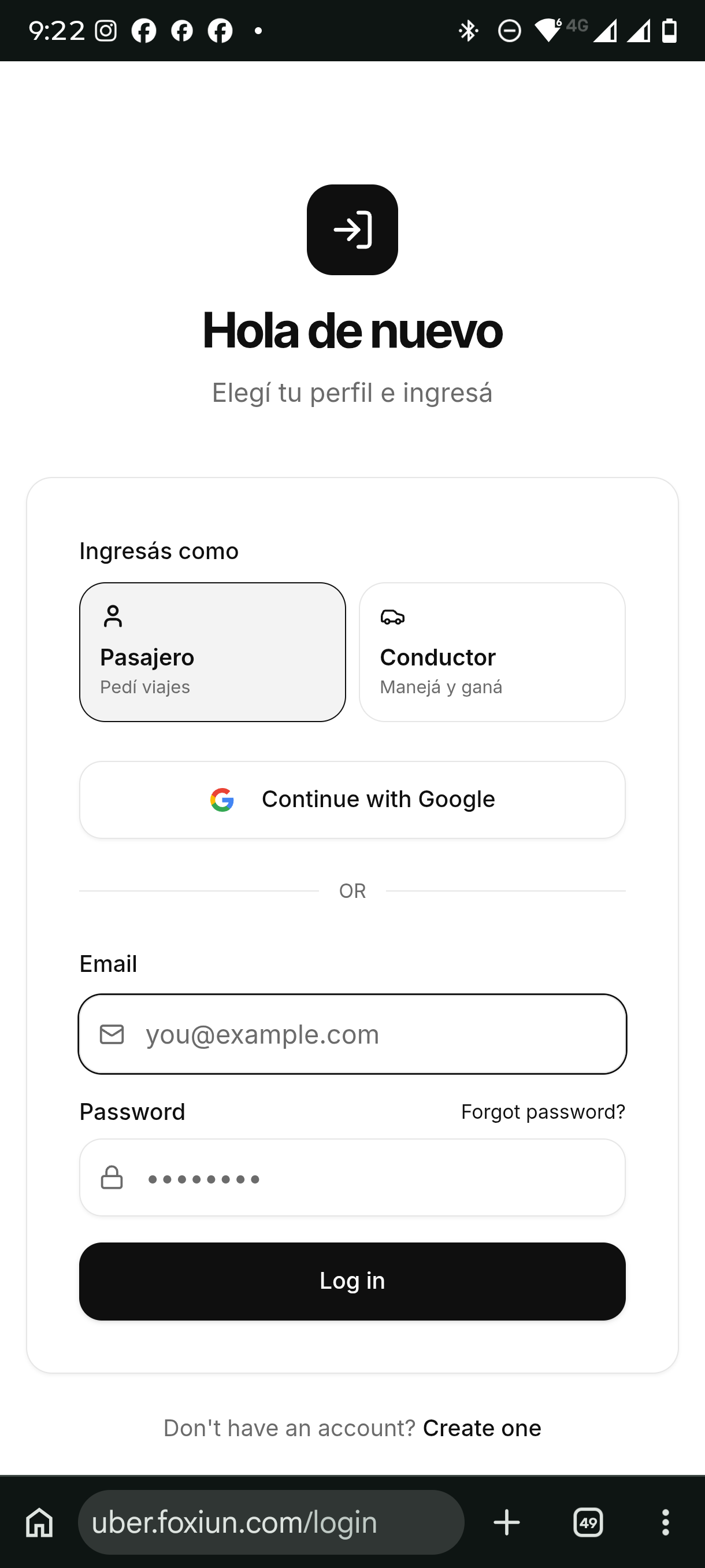Follow the Create one signup link
The height and width of the screenshot is (1568, 705).
point(482,1428)
